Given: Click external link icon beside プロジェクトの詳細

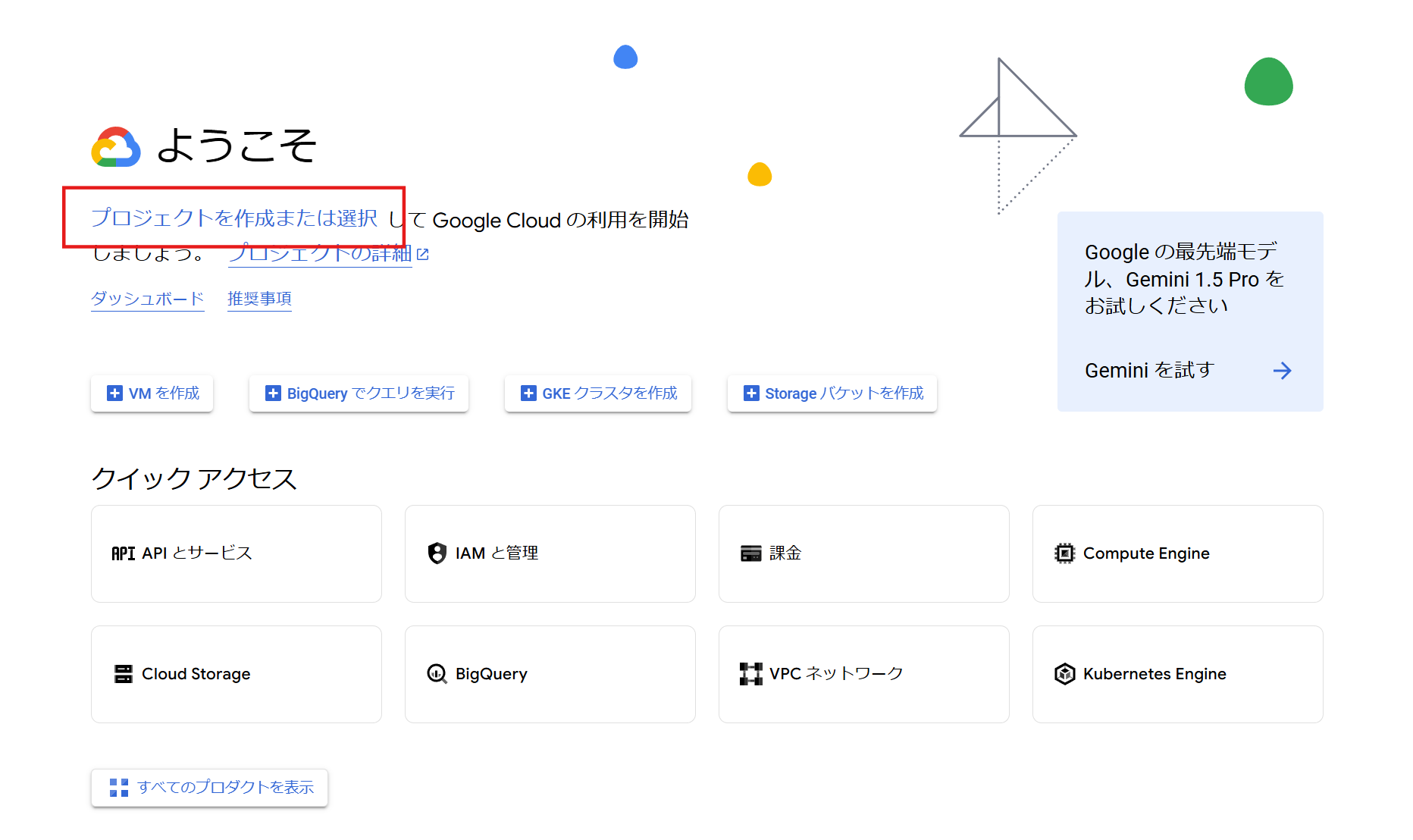Looking at the screenshot, I should [423, 255].
